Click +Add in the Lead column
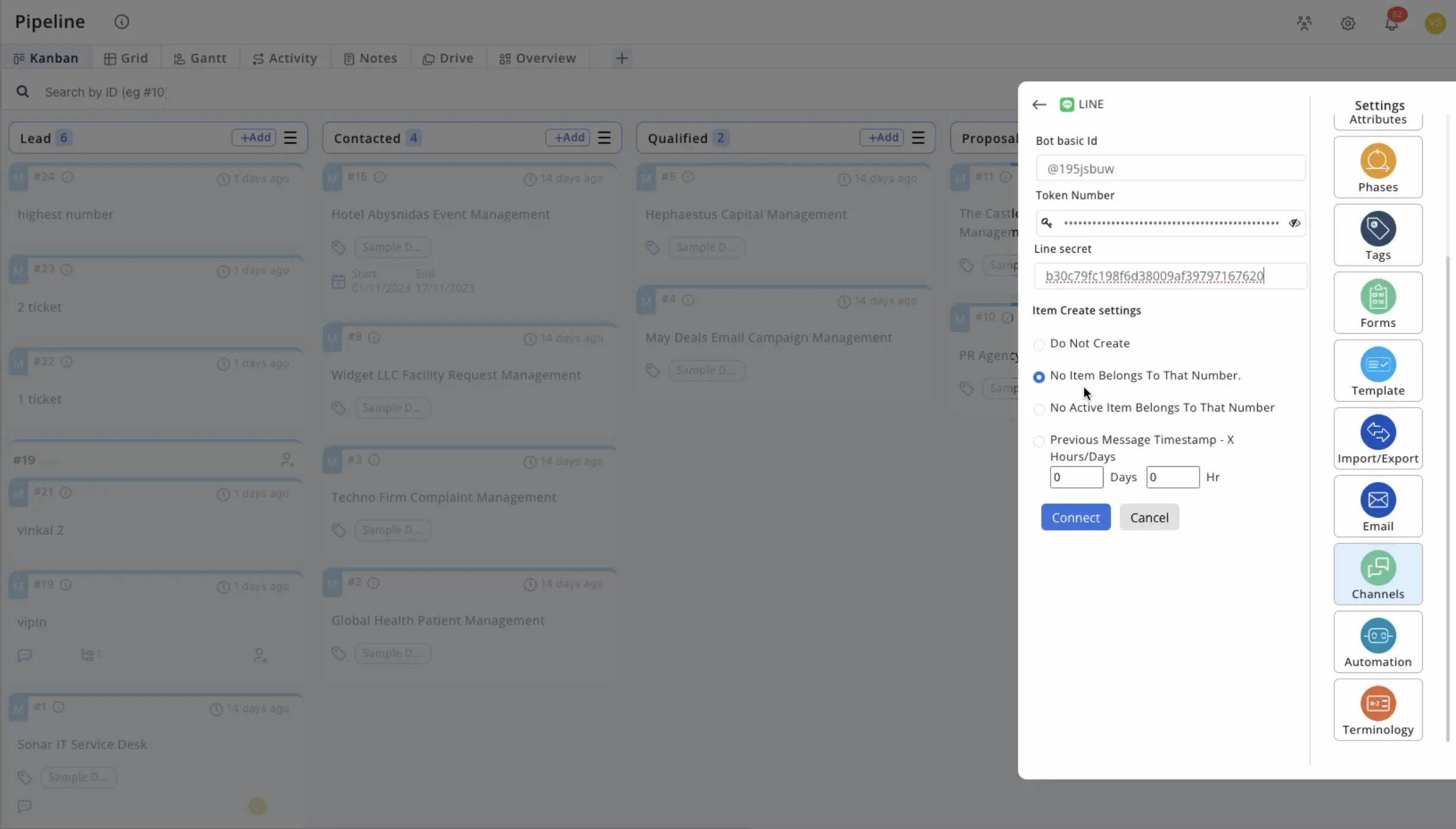The image size is (1456, 829). [255, 138]
